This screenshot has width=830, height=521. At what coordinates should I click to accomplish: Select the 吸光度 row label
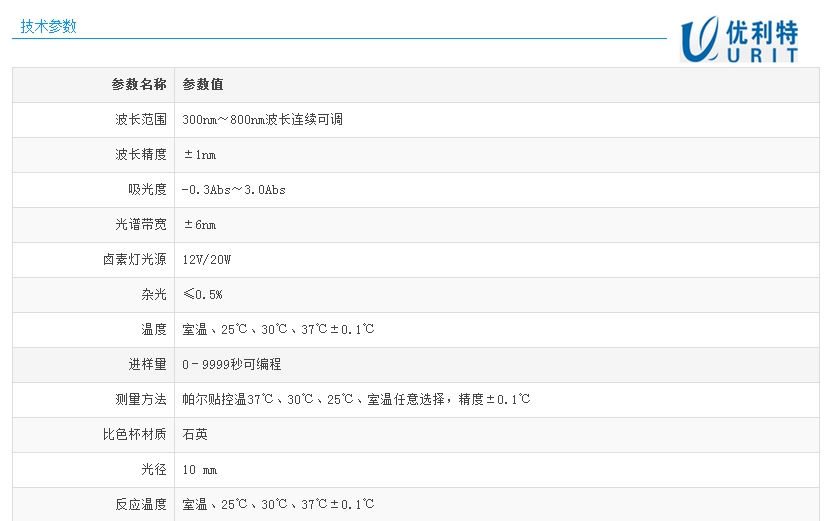(147, 190)
